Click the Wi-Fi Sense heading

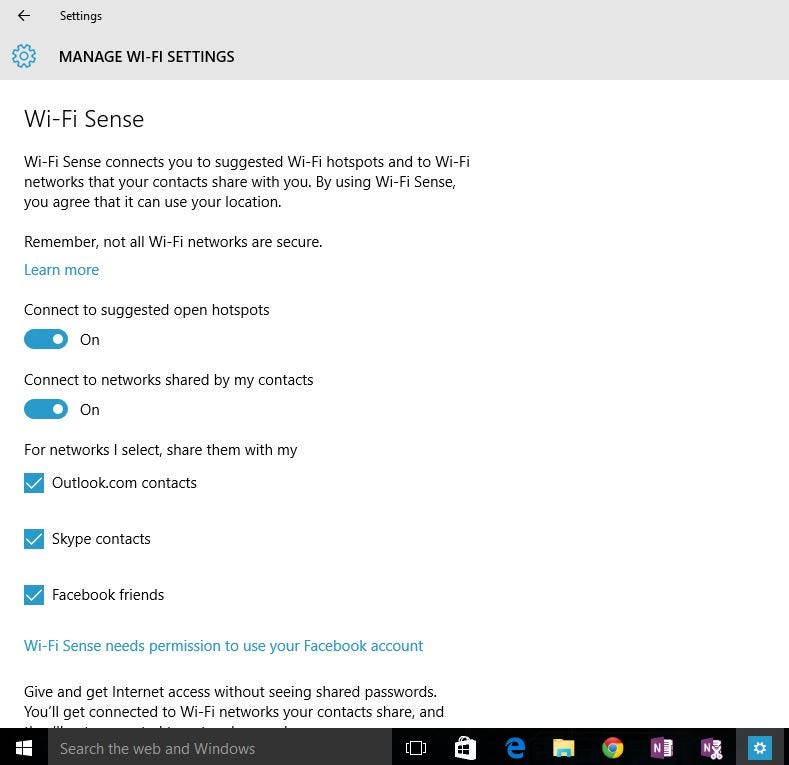[84, 119]
